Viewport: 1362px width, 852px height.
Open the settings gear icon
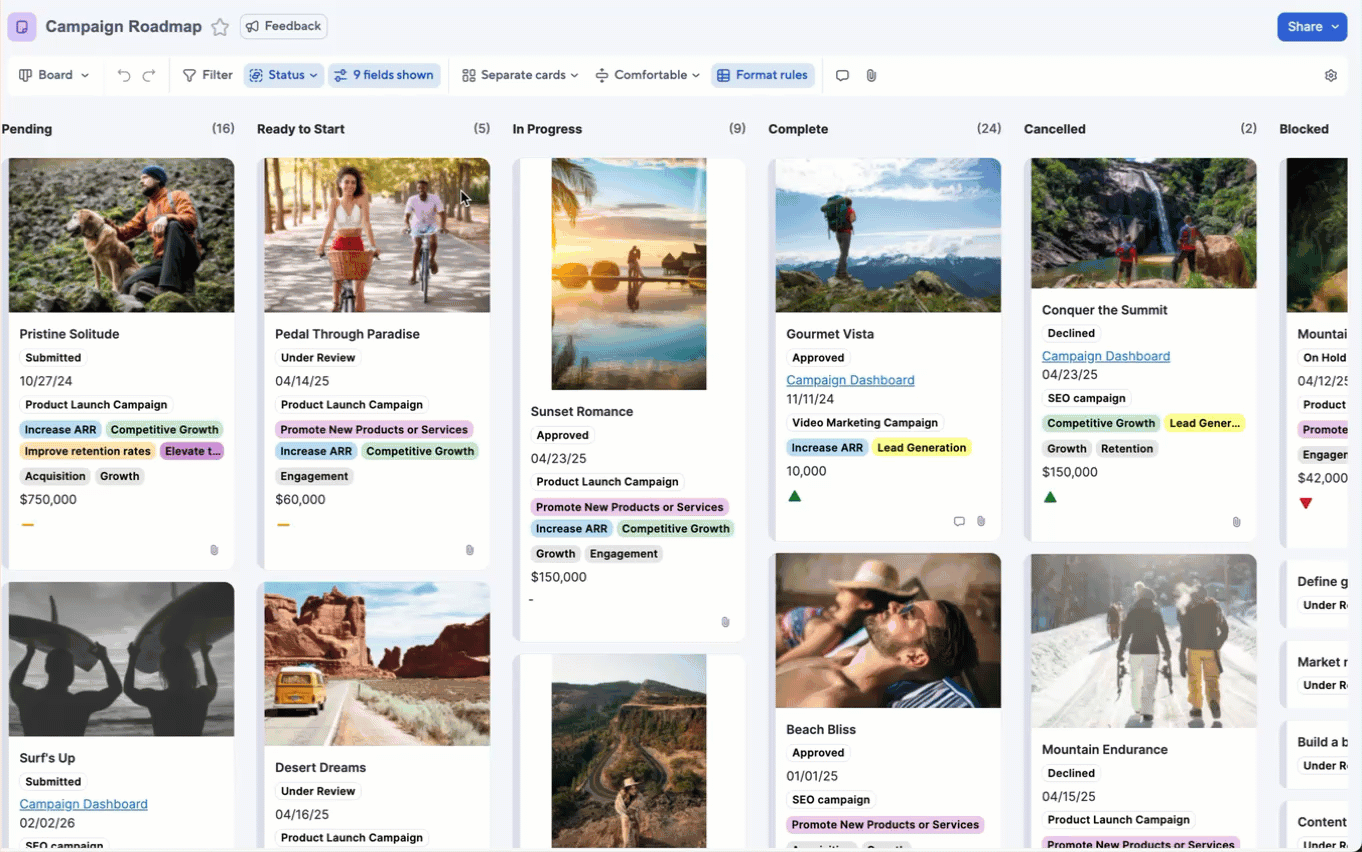tap(1331, 75)
